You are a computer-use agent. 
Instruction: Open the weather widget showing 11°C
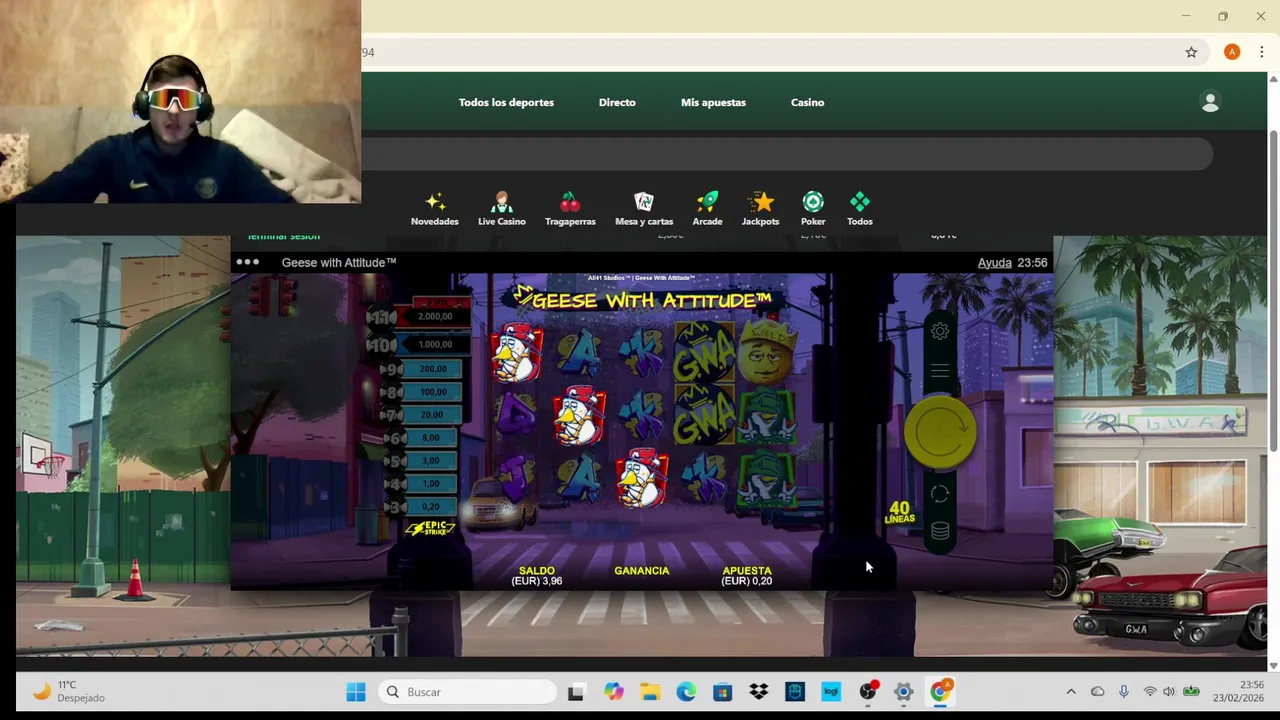[68, 692]
